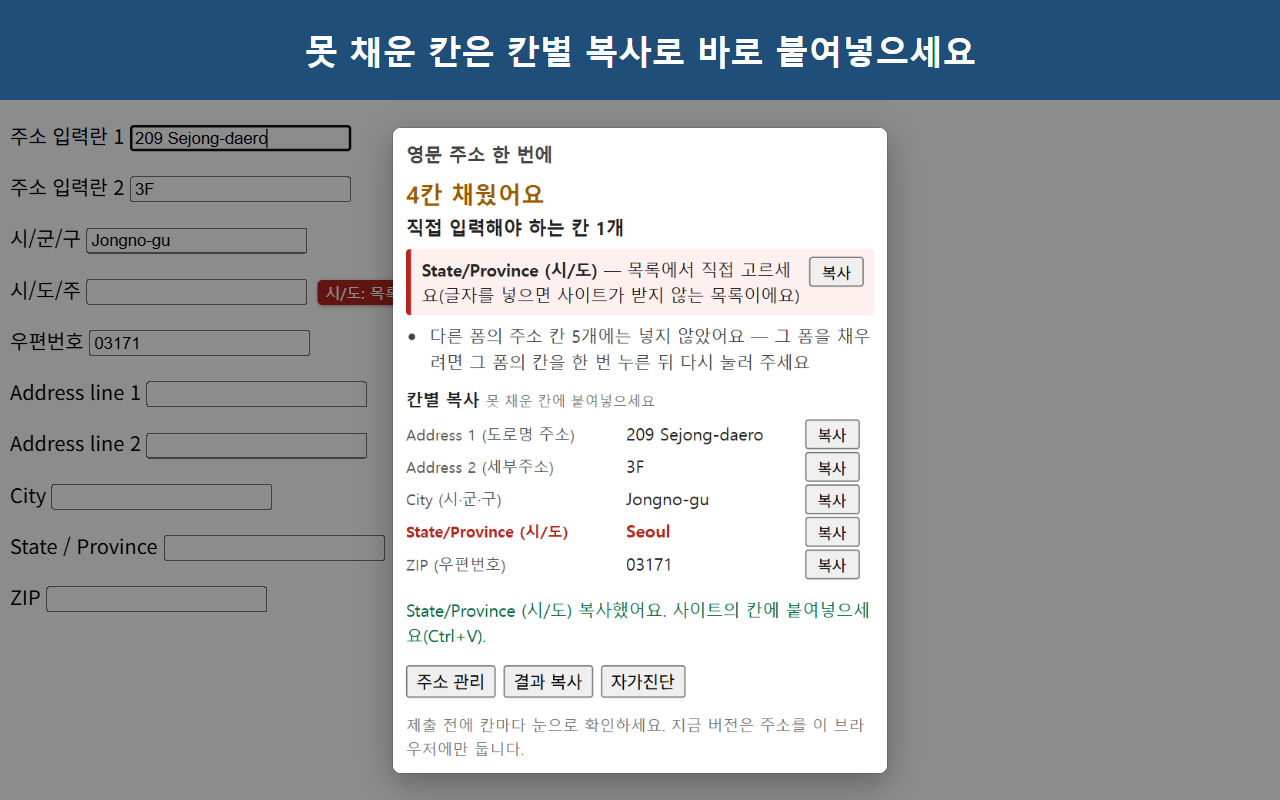Click the red 'Seoul' value text
The height and width of the screenshot is (800, 1280).
(648, 532)
